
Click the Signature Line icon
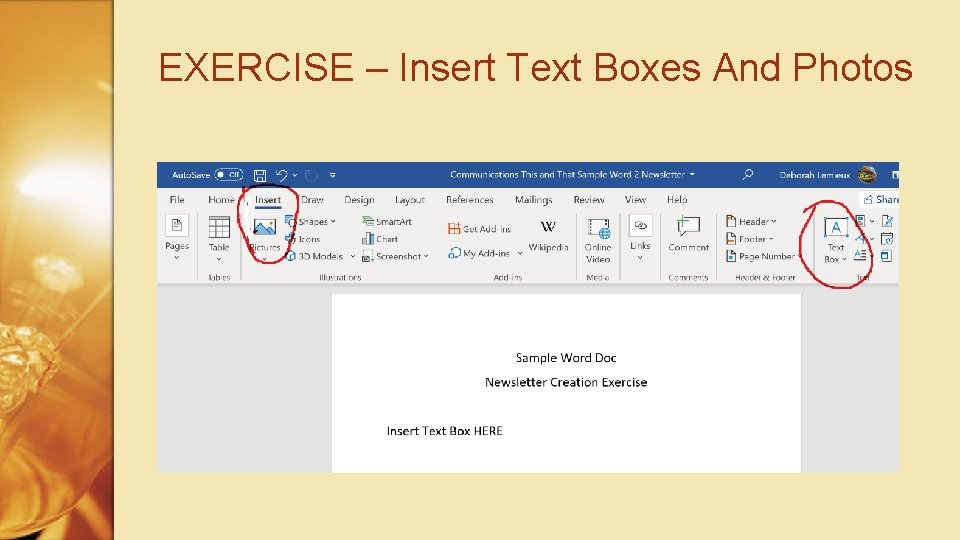click(887, 221)
